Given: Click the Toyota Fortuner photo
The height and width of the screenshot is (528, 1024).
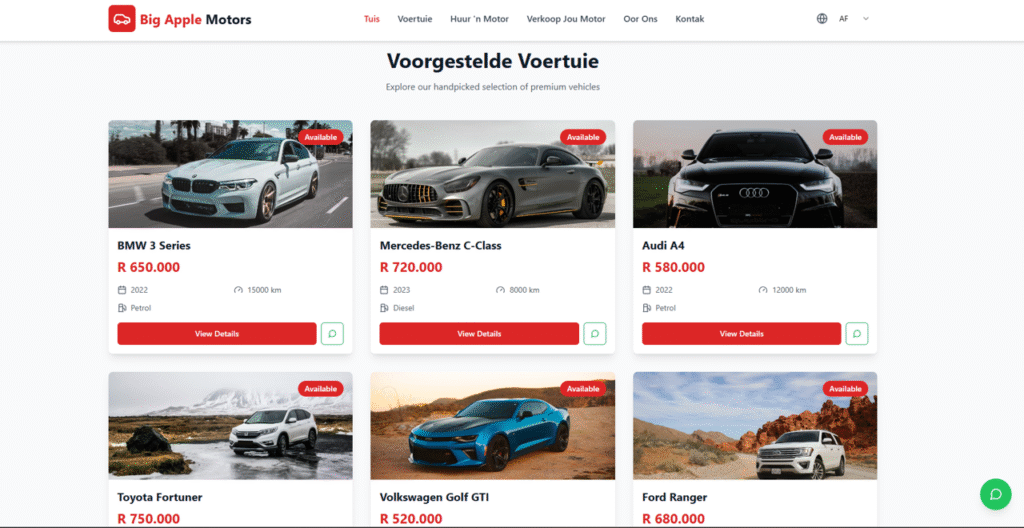Looking at the screenshot, I should [x=231, y=426].
